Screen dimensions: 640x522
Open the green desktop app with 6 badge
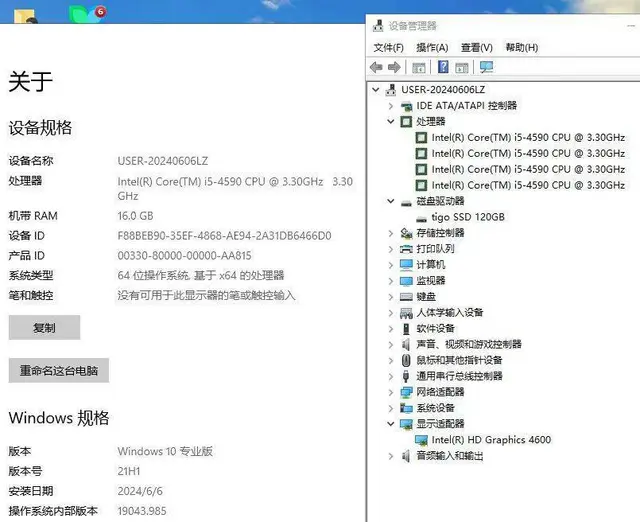[x=87, y=14]
